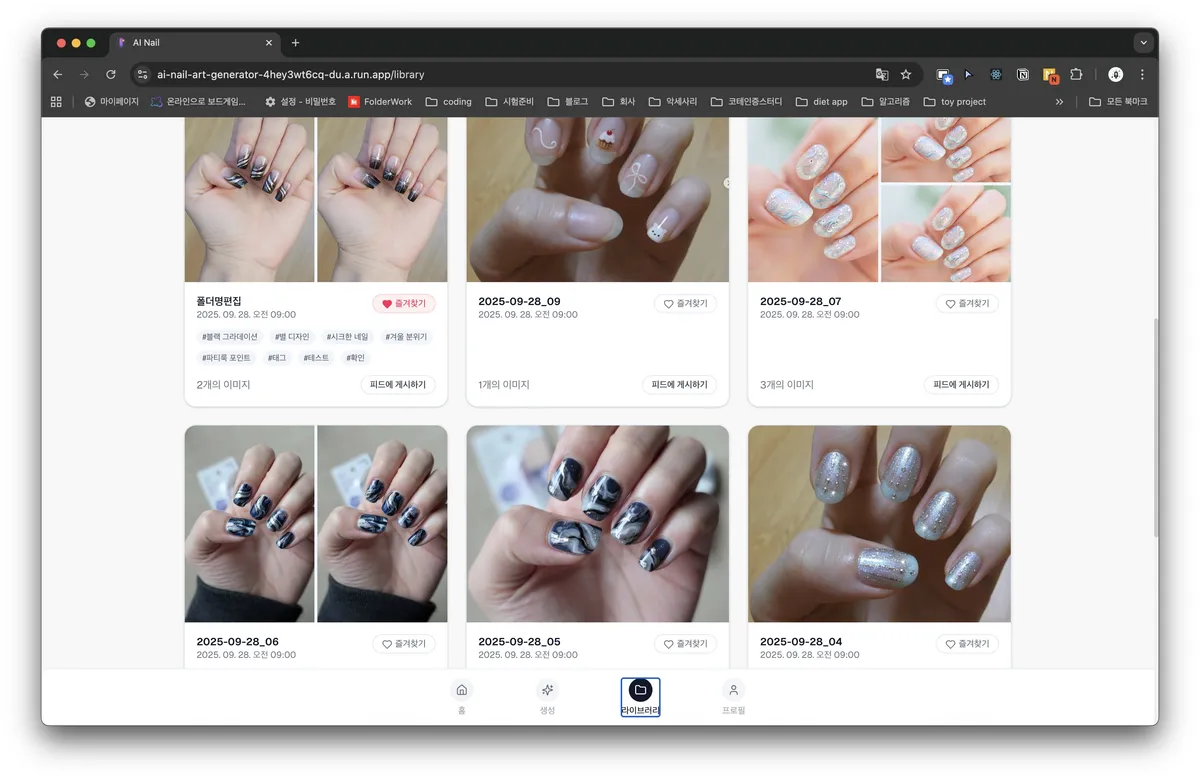Click the Chrome profile avatar
Viewport: 1200px width, 780px height.
point(1116,74)
